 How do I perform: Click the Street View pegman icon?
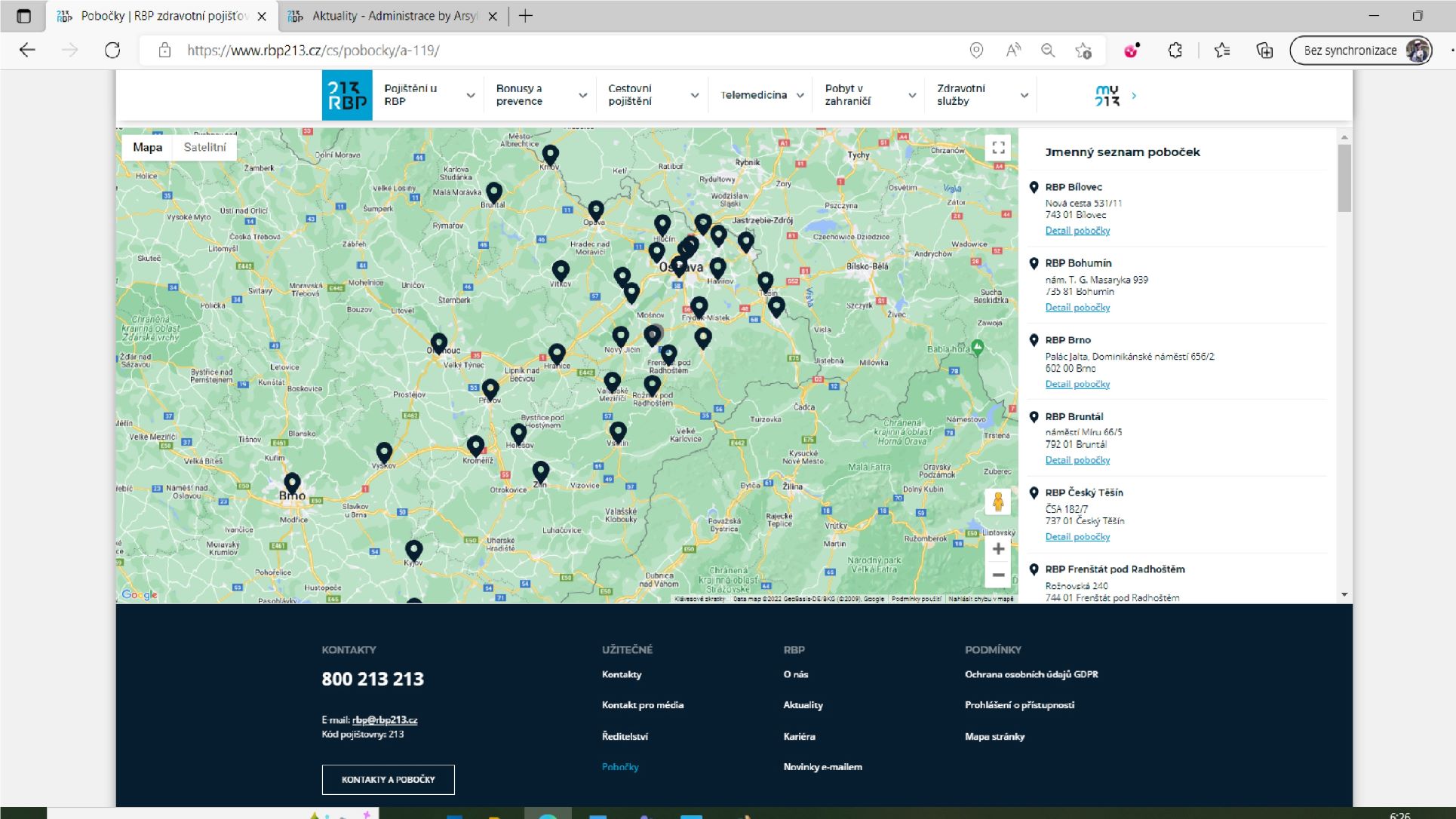coord(998,502)
